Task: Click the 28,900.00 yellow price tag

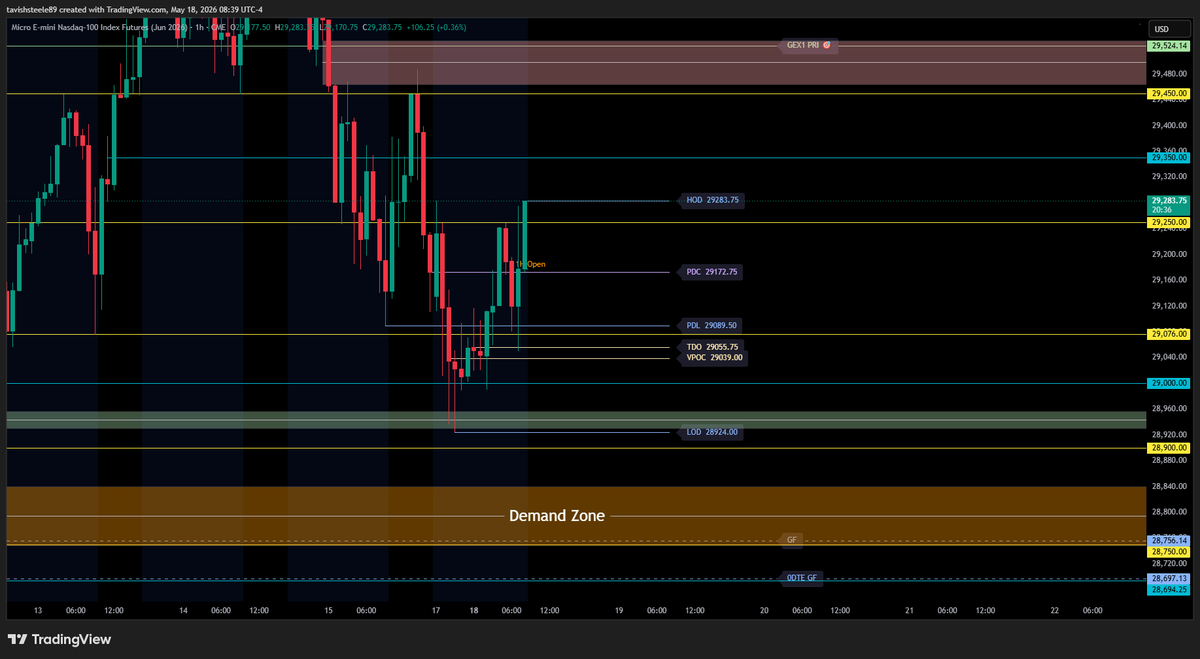Action: coord(1169,448)
